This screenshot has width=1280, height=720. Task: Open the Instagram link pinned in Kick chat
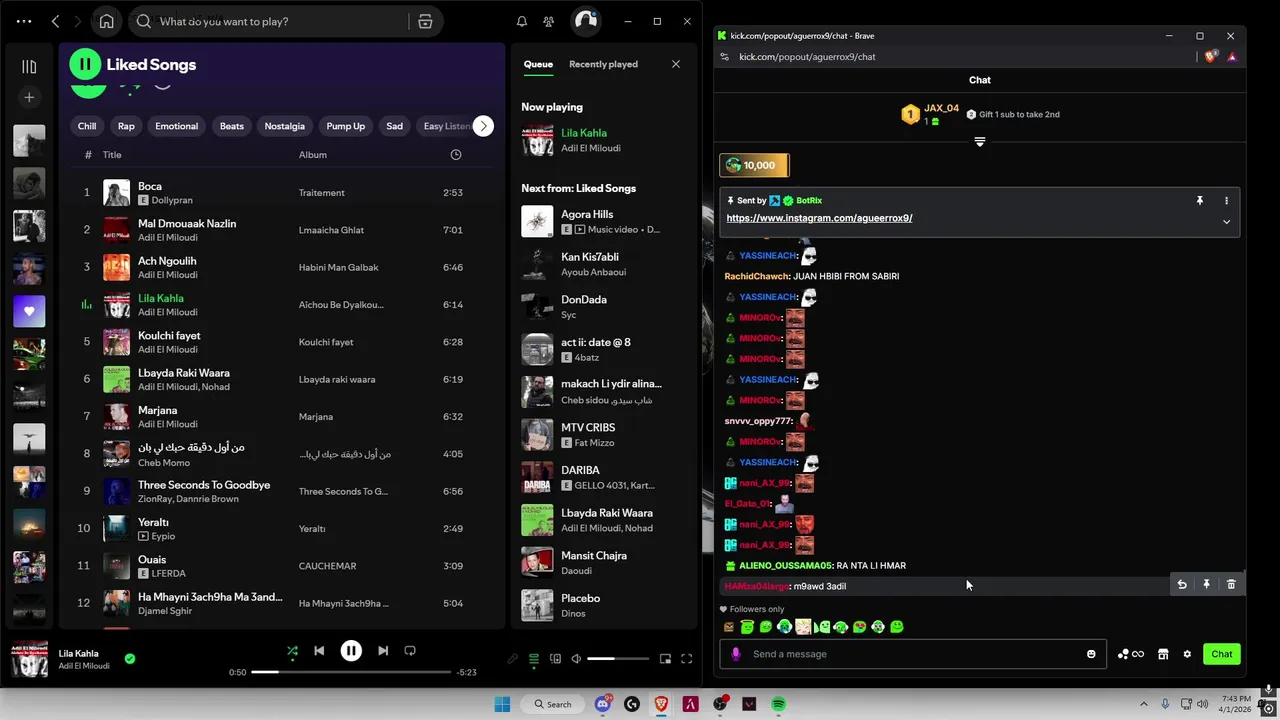(x=819, y=218)
